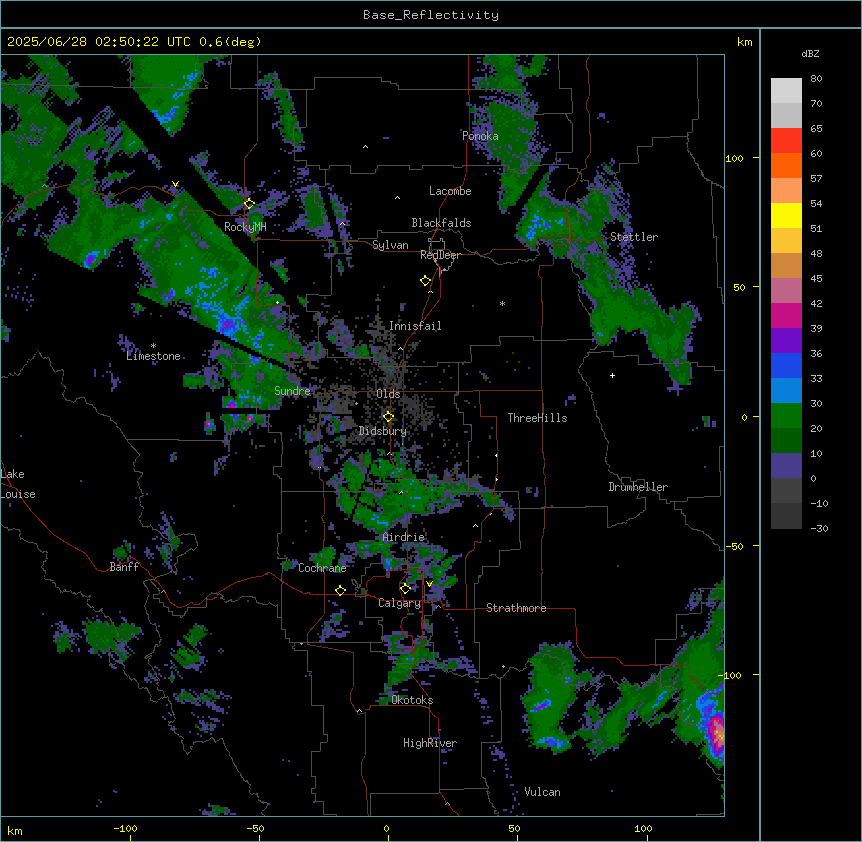Pick the dark blue 33-36 dBZ swatch

(x=786, y=365)
